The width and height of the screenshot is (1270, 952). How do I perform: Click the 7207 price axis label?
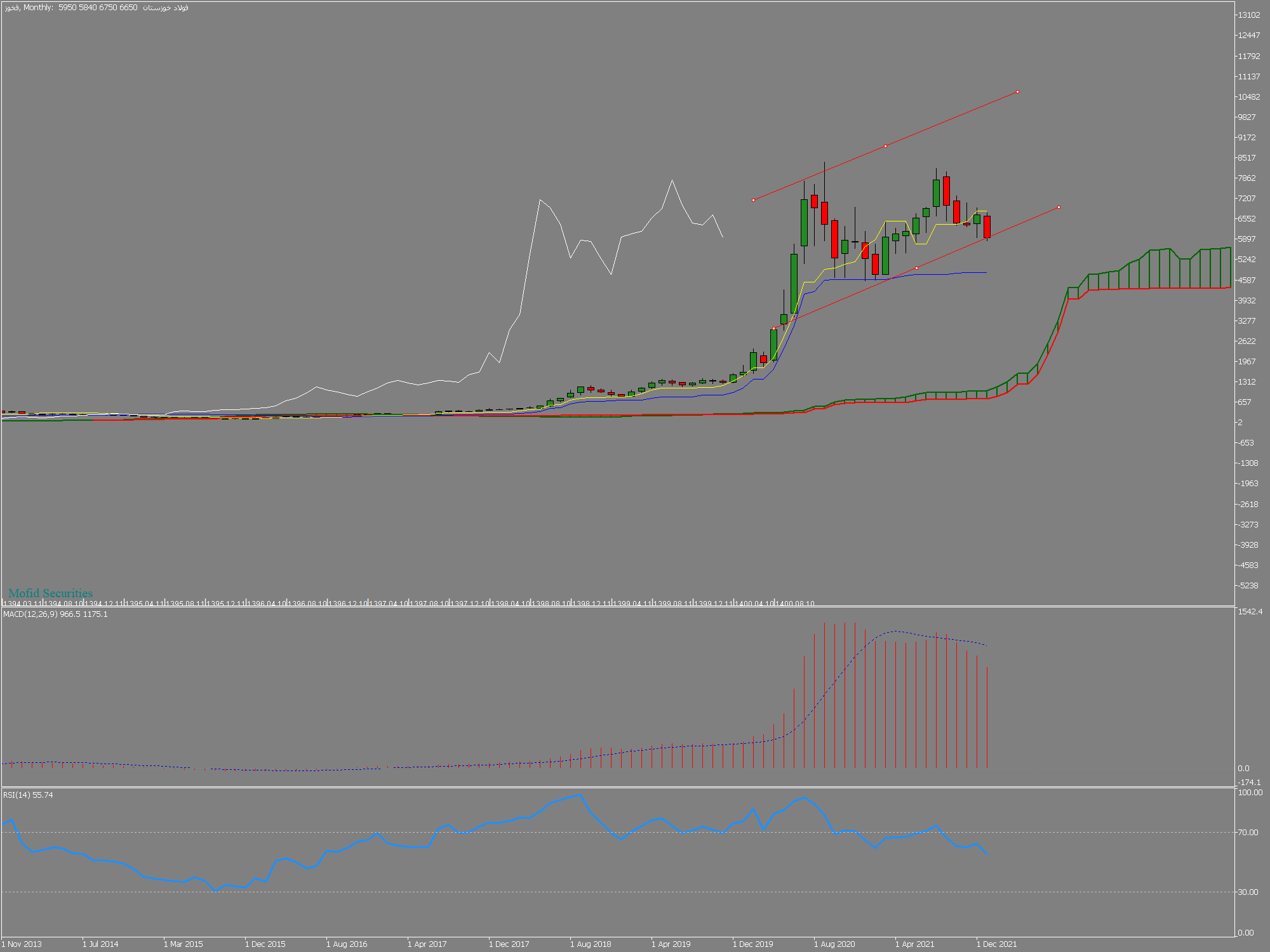click(x=1247, y=199)
